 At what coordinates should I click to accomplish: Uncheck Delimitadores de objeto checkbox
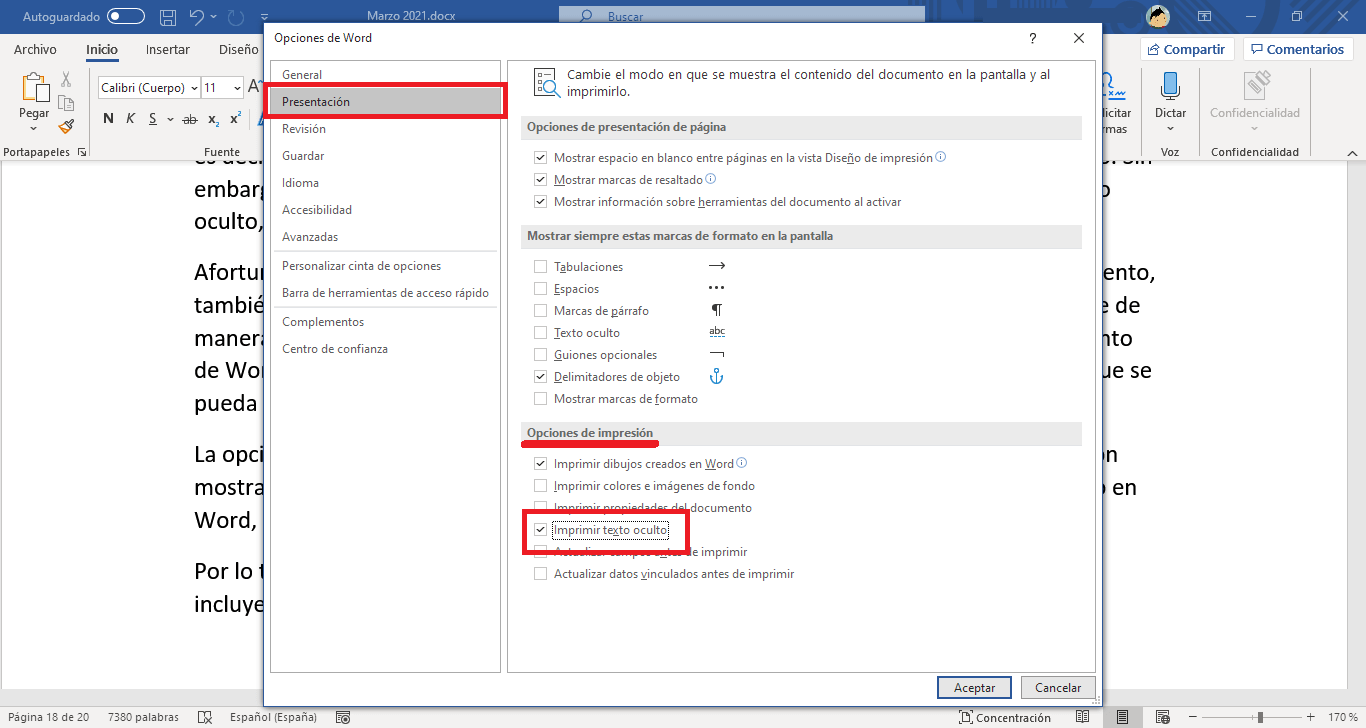(541, 377)
